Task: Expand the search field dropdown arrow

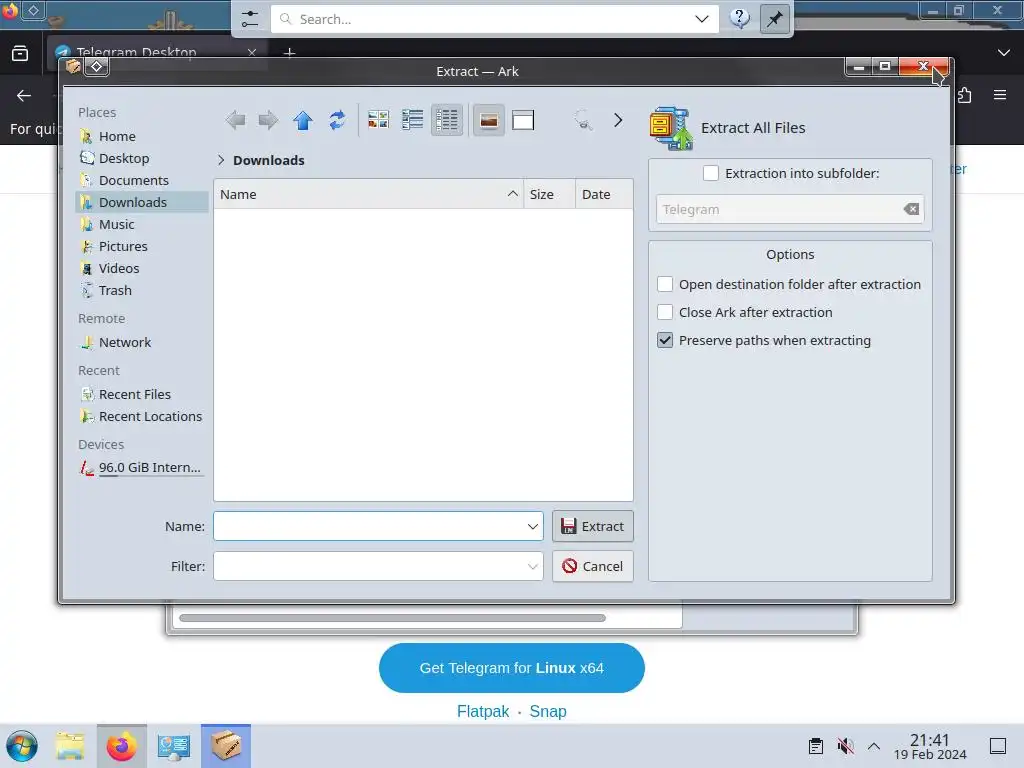Action: pyautogui.click(x=702, y=19)
